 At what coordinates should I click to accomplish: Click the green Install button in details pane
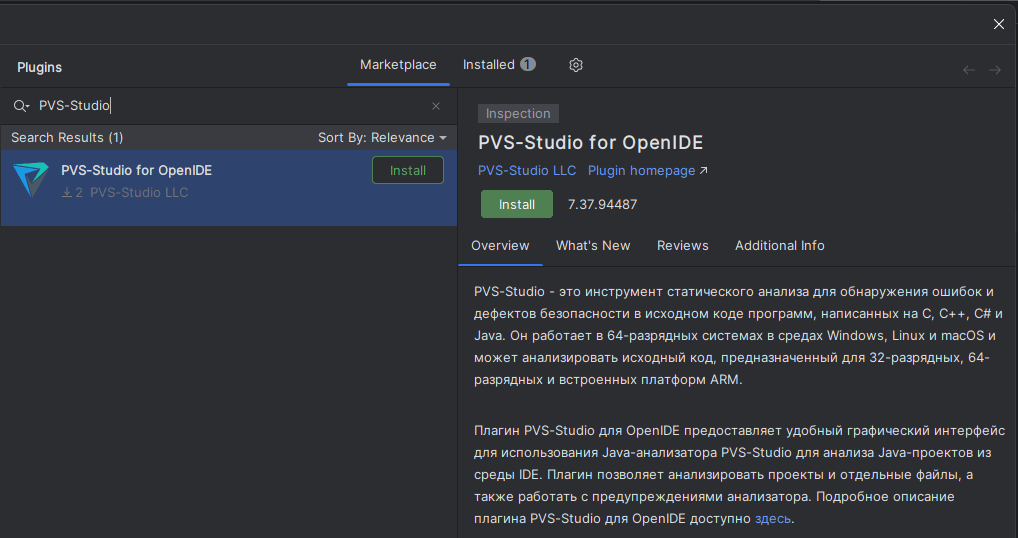pyautogui.click(x=516, y=204)
